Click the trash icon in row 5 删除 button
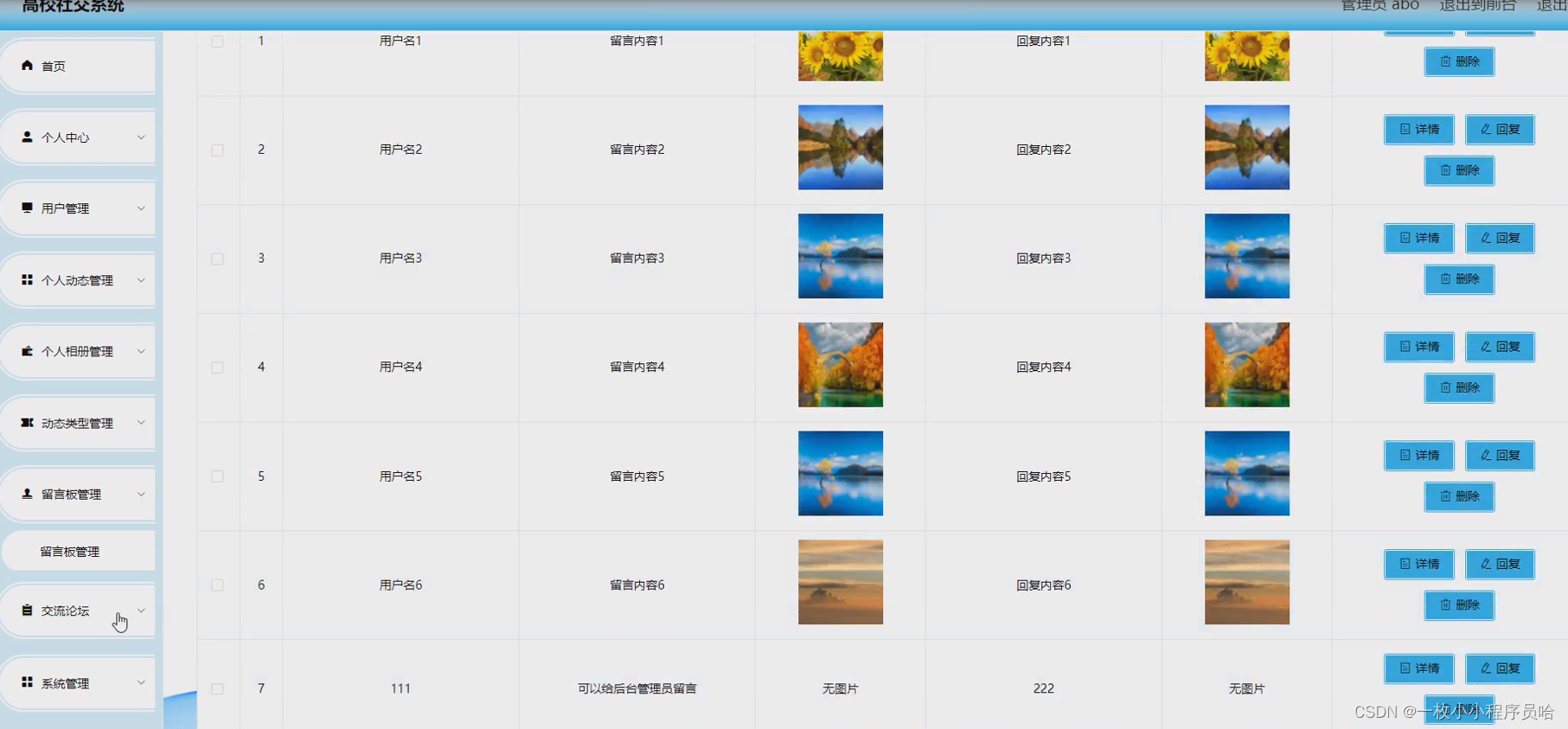 [x=1445, y=496]
